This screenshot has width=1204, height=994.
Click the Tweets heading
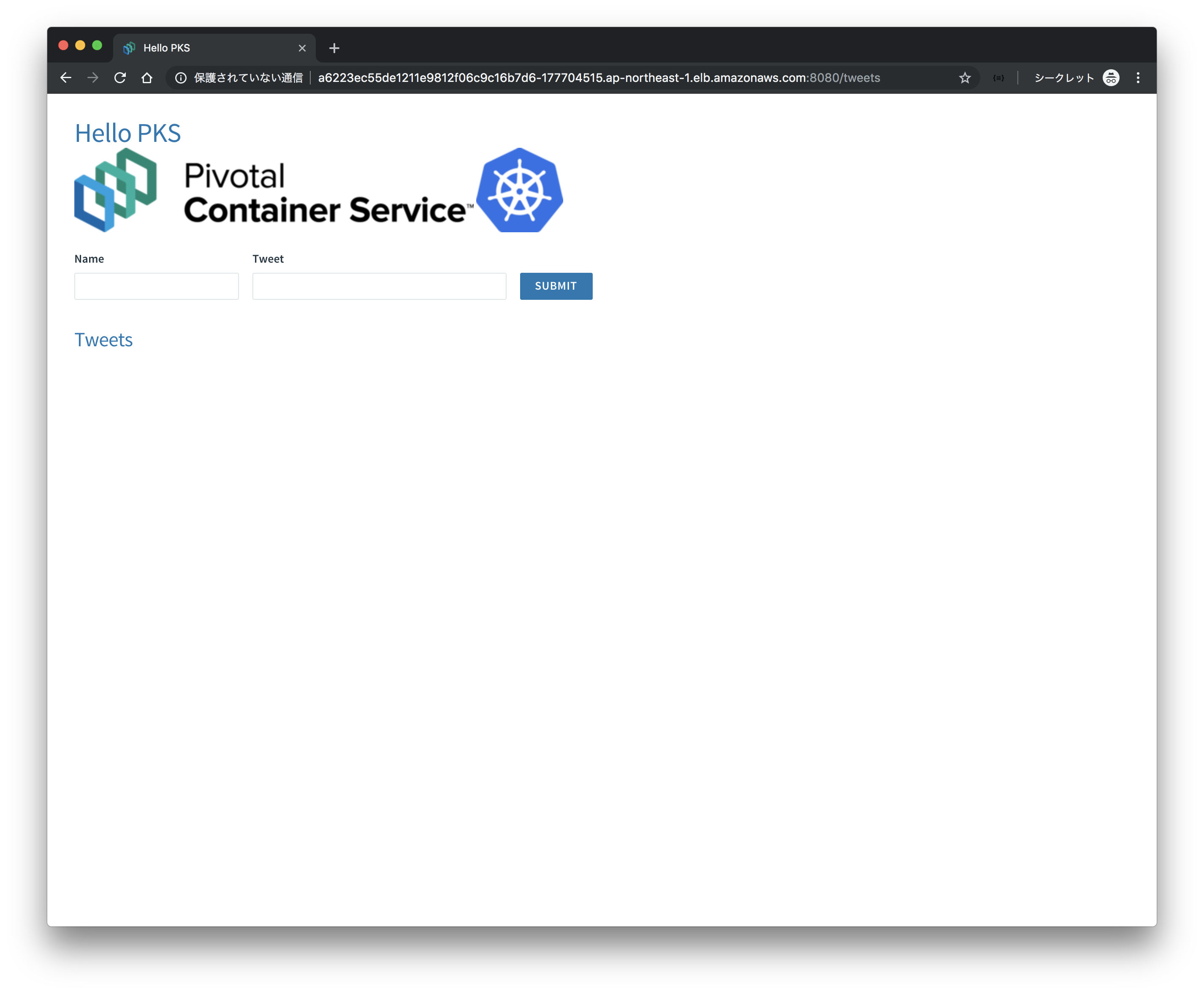(x=103, y=340)
